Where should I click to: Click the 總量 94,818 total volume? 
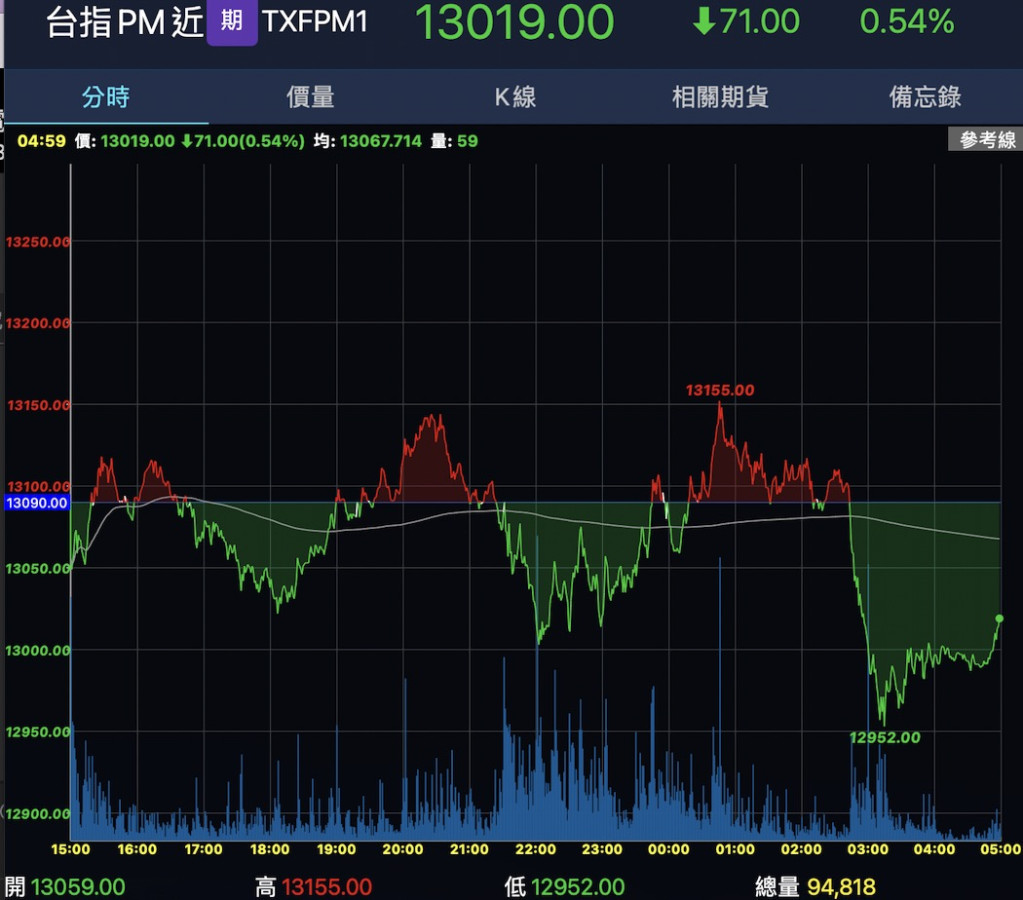816,887
